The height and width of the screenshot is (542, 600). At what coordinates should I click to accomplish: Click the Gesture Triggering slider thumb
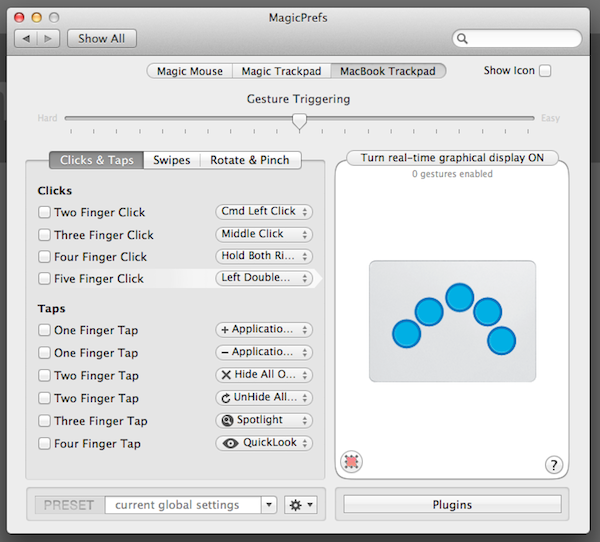point(299,121)
